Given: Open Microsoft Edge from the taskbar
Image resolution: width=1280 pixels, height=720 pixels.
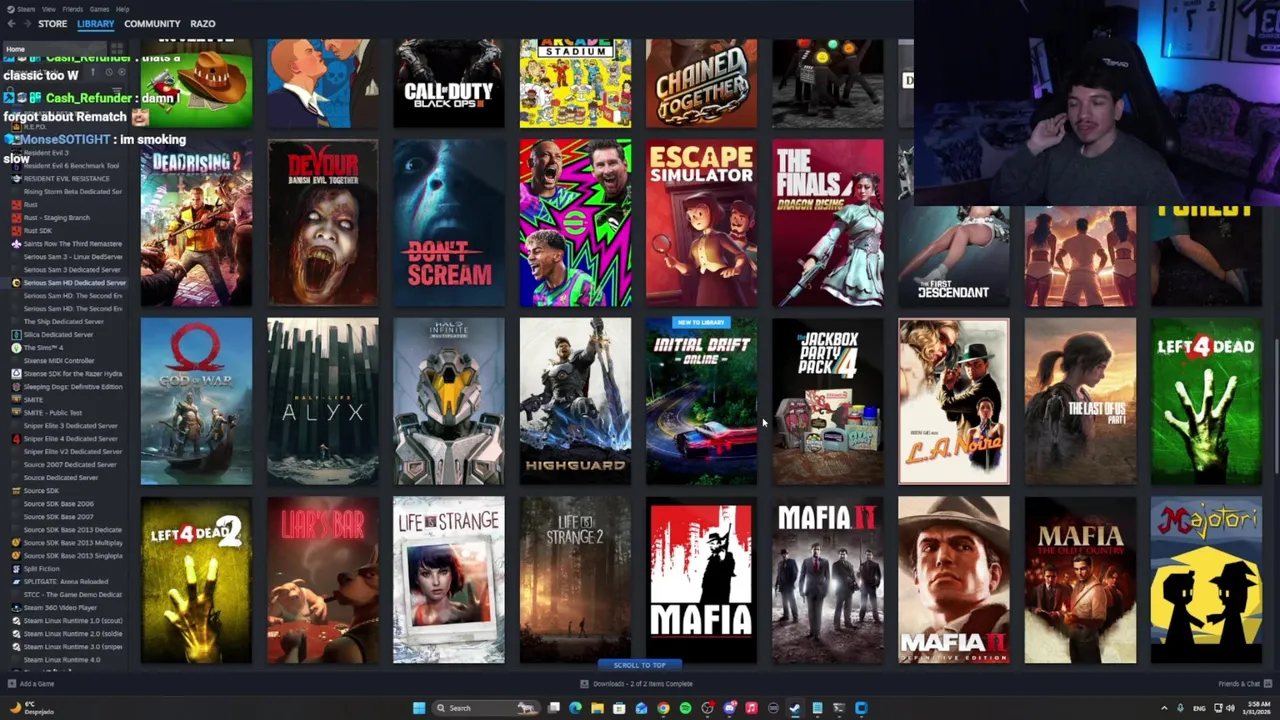Looking at the screenshot, I should click(x=575, y=708).
